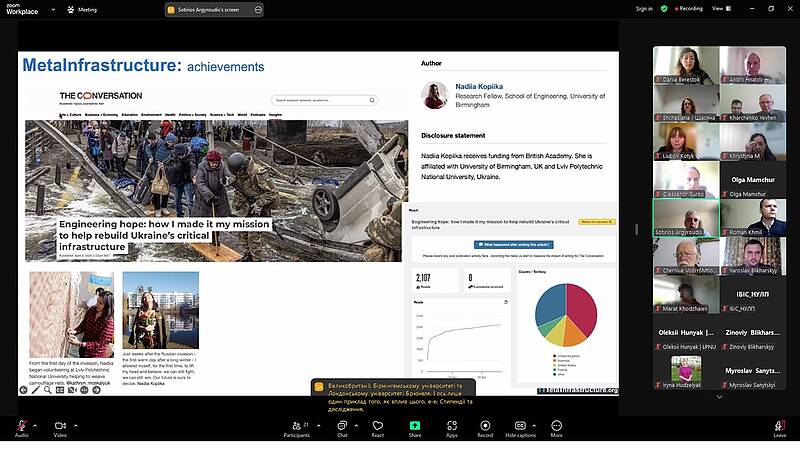The image size is (800, 450).
Task: Select Dariia Berestok video thumbnail
Action: [686, 65]
